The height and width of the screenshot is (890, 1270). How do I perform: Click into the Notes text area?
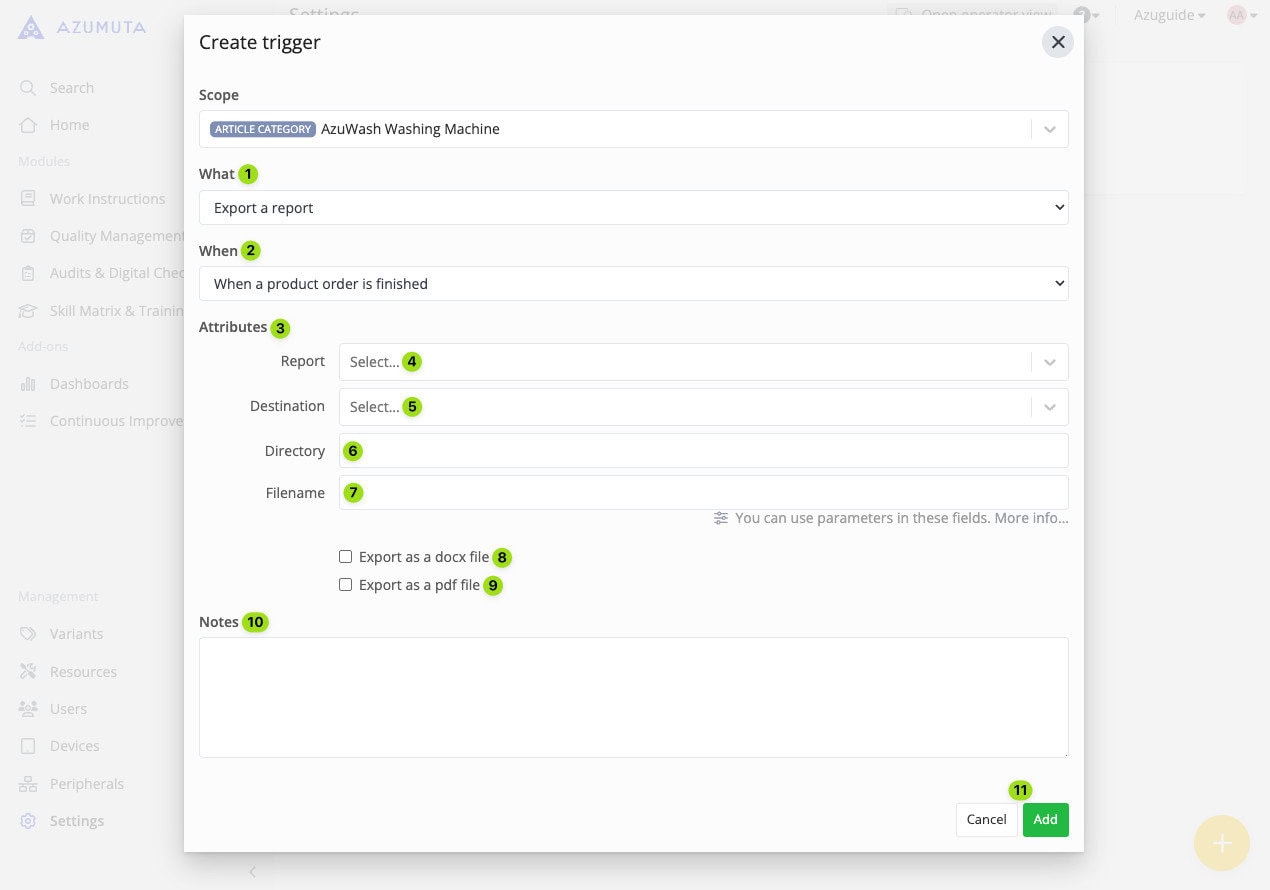click(633, 697)
